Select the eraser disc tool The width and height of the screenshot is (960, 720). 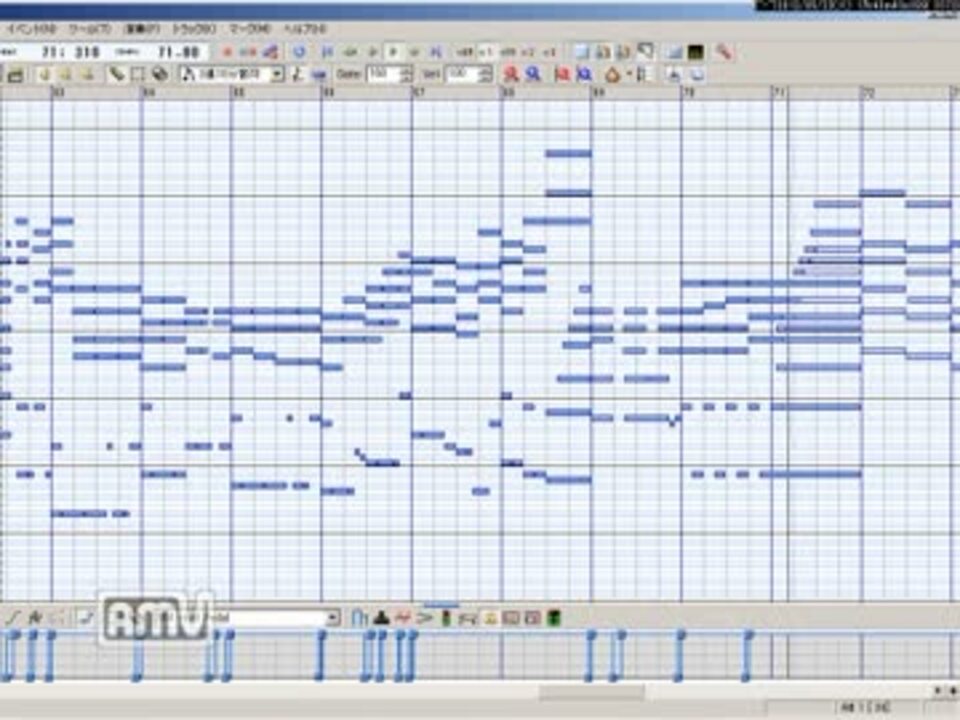pyautogui.click(x=160, y=75)
